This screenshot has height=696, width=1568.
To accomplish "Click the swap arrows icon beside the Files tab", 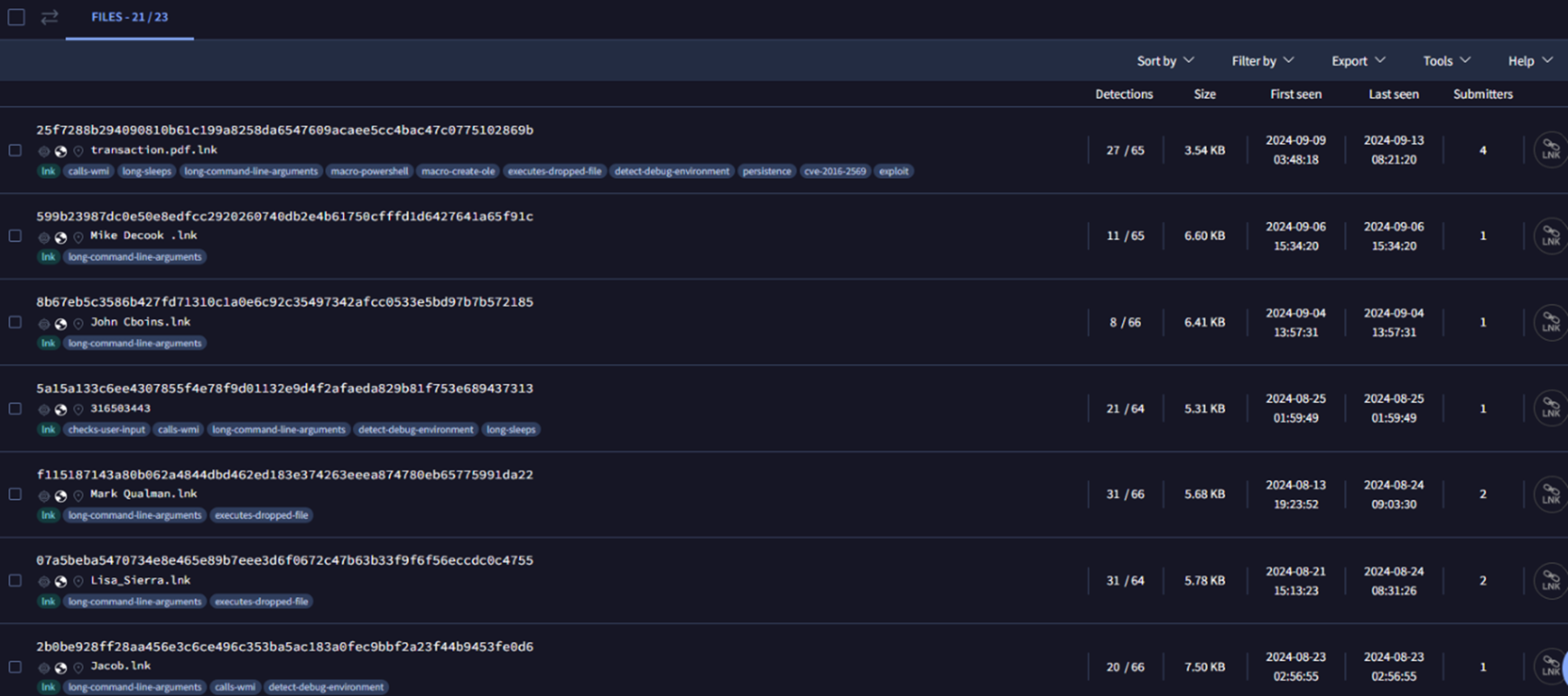I will 49,17.
